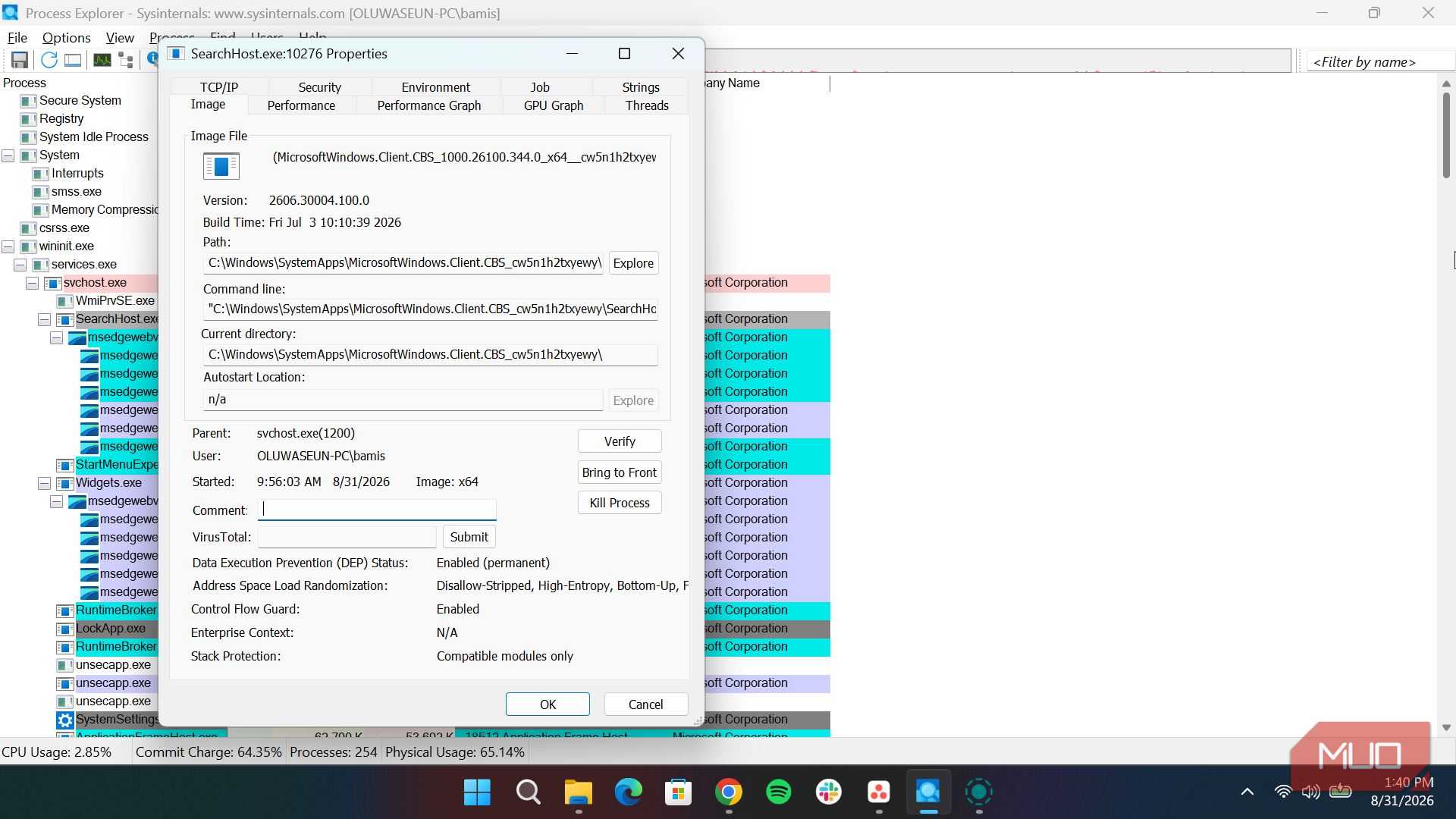The width and height of the screenshot is (1456, 819).
Task: Open taskbar Search icon
Action: point(528,792)
